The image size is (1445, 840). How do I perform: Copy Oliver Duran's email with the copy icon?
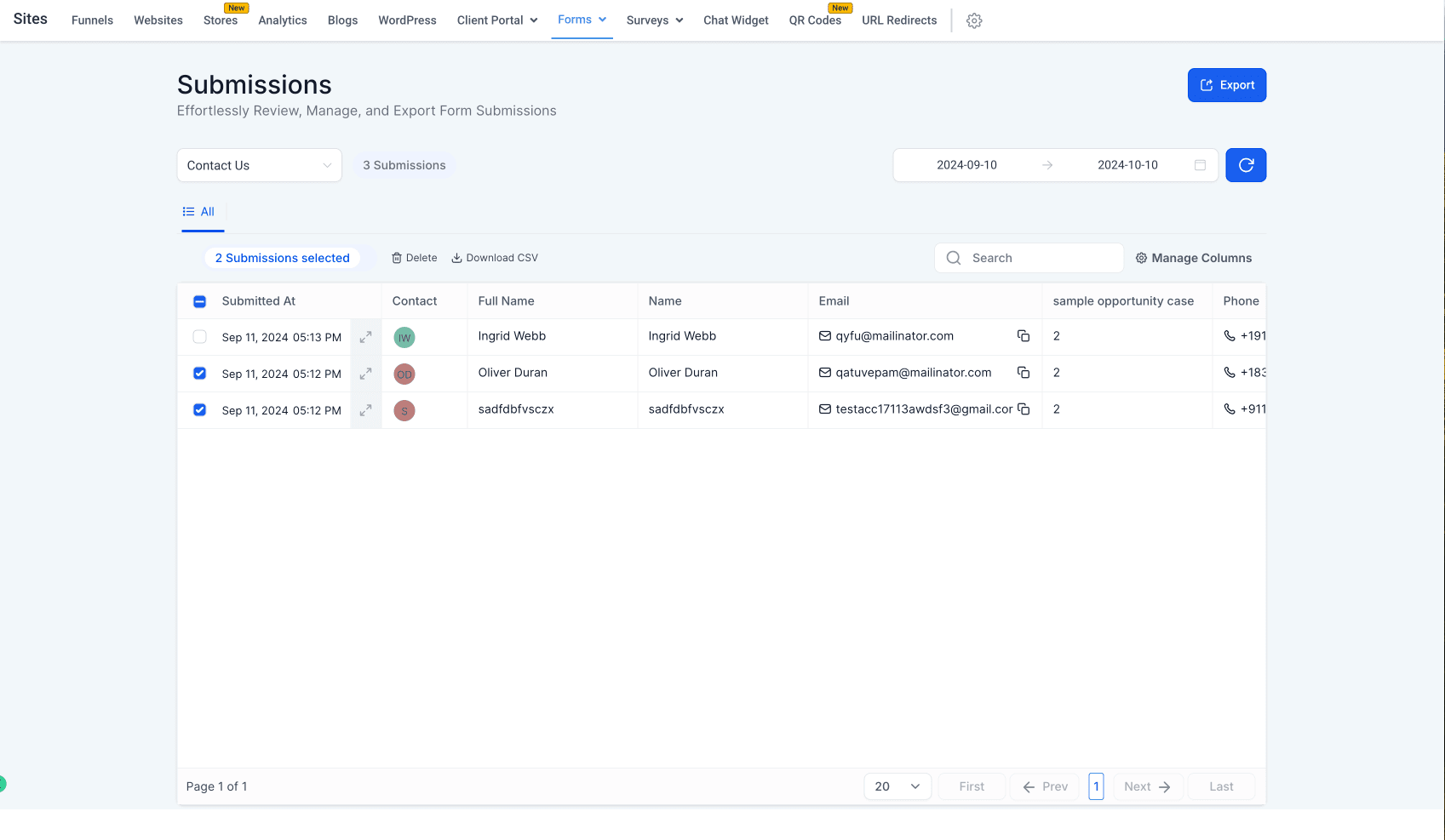[x=1024, y=373]
